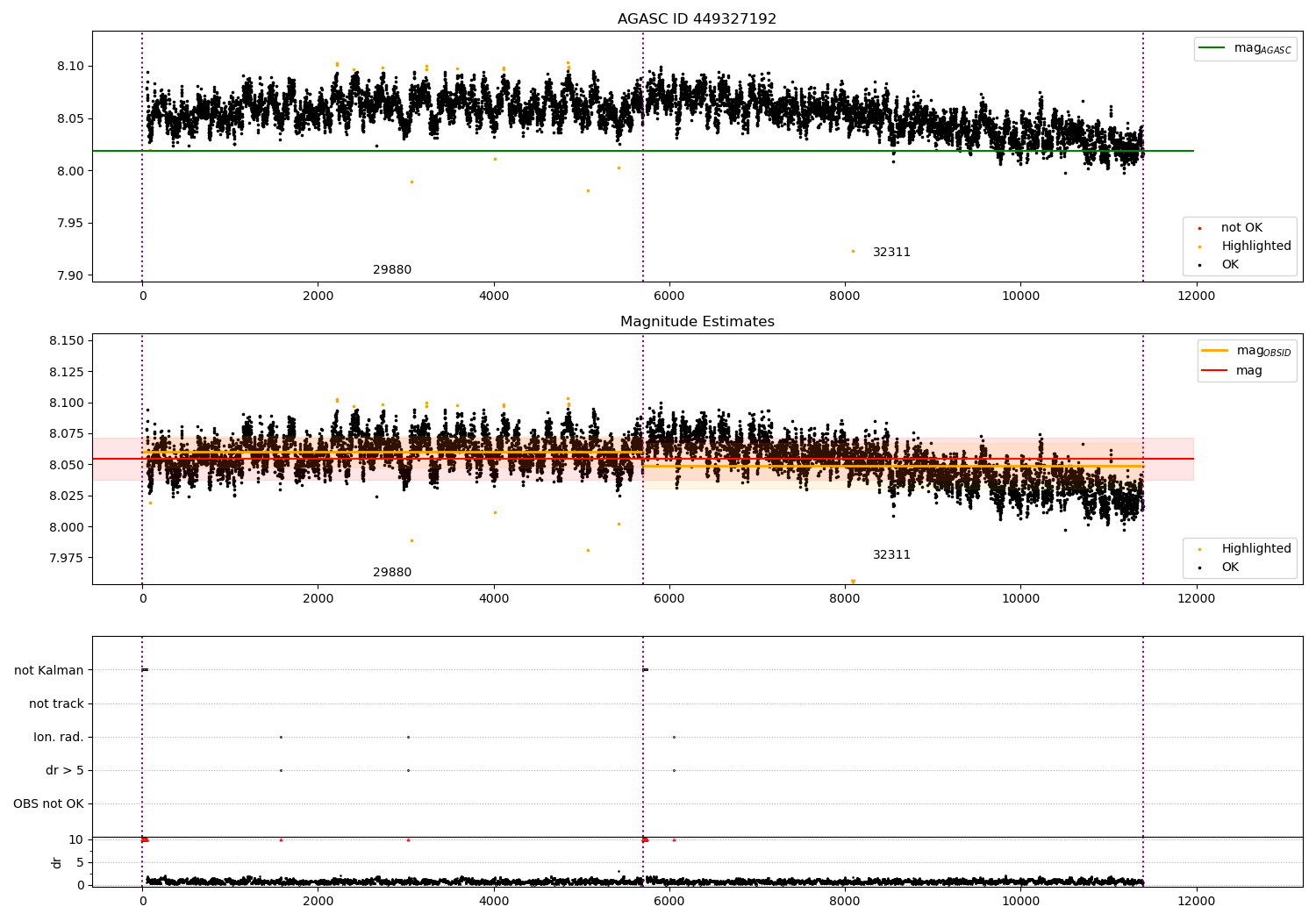Select the orange mag OBSID legend line
This screenshot has height=921, width=1316.
pyautogui.click(x=1214, y=351)
